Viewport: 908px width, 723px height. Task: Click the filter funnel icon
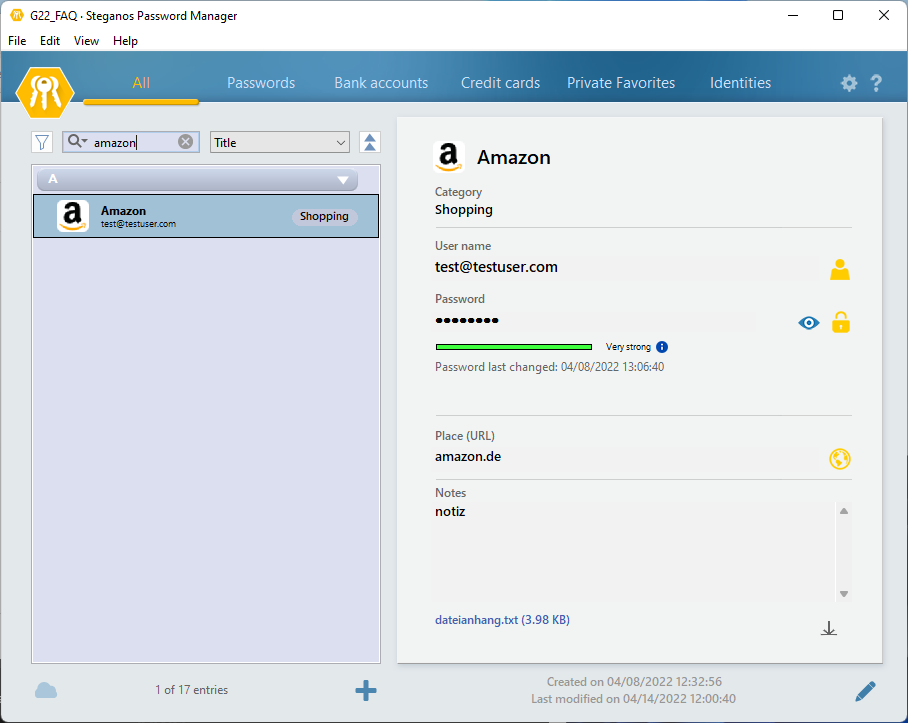(42, 142)
